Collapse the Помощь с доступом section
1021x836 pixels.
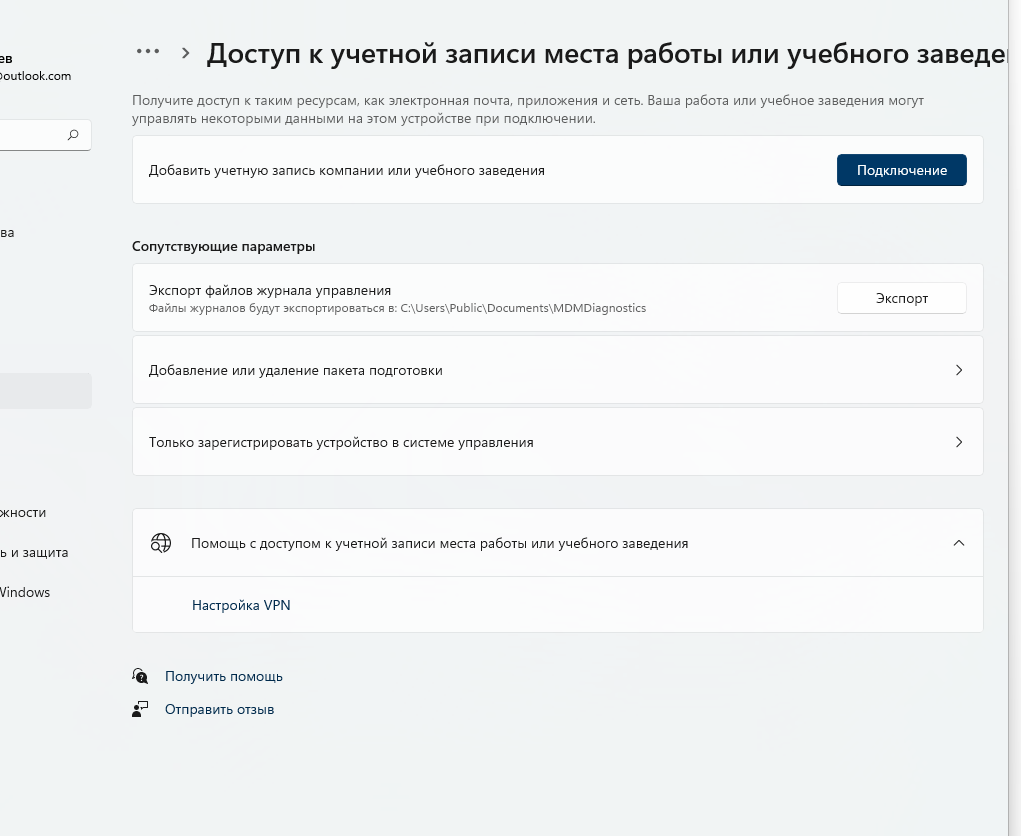(x=958, y=543)
